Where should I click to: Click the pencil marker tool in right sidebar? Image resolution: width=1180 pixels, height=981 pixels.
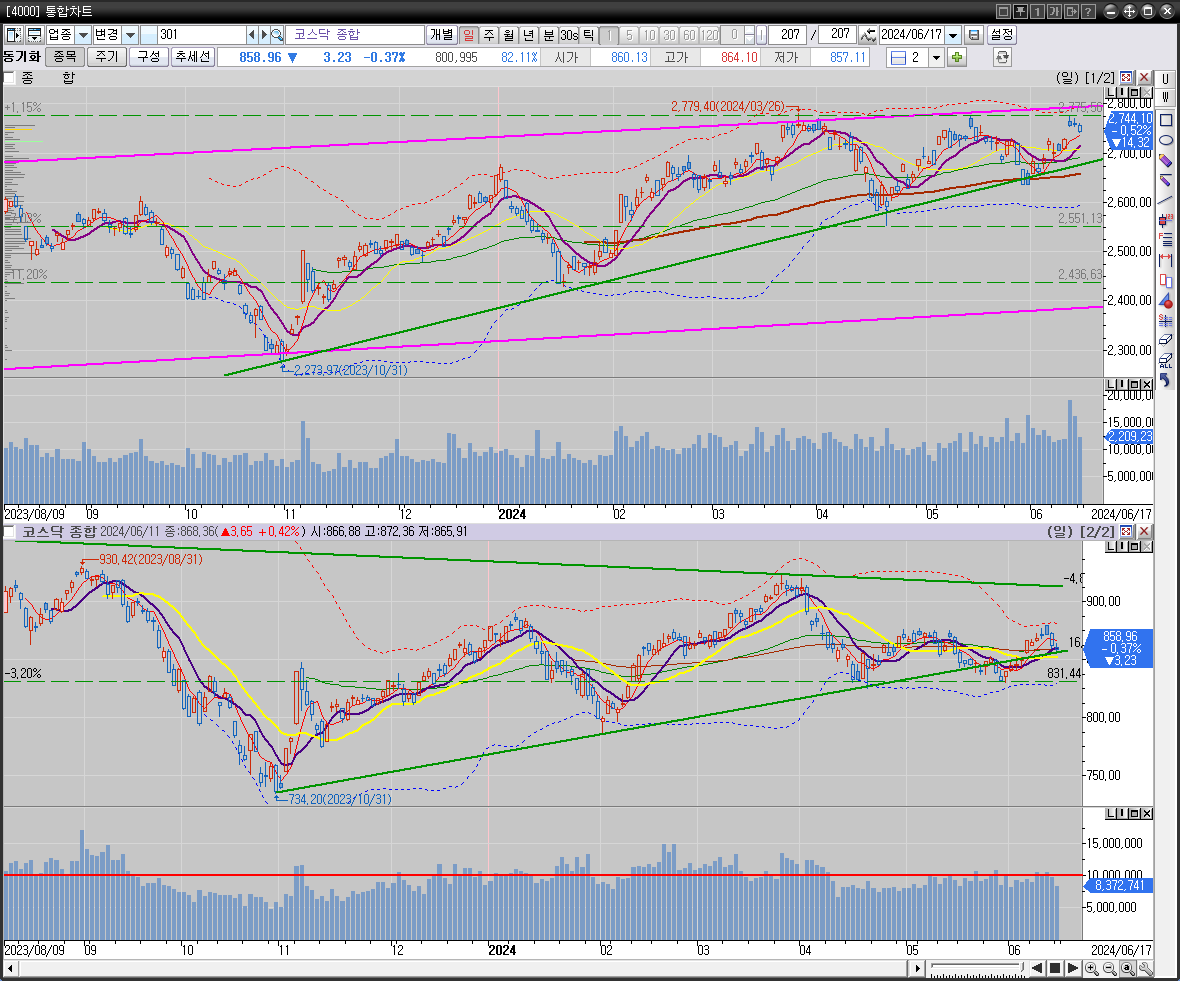1166,160
